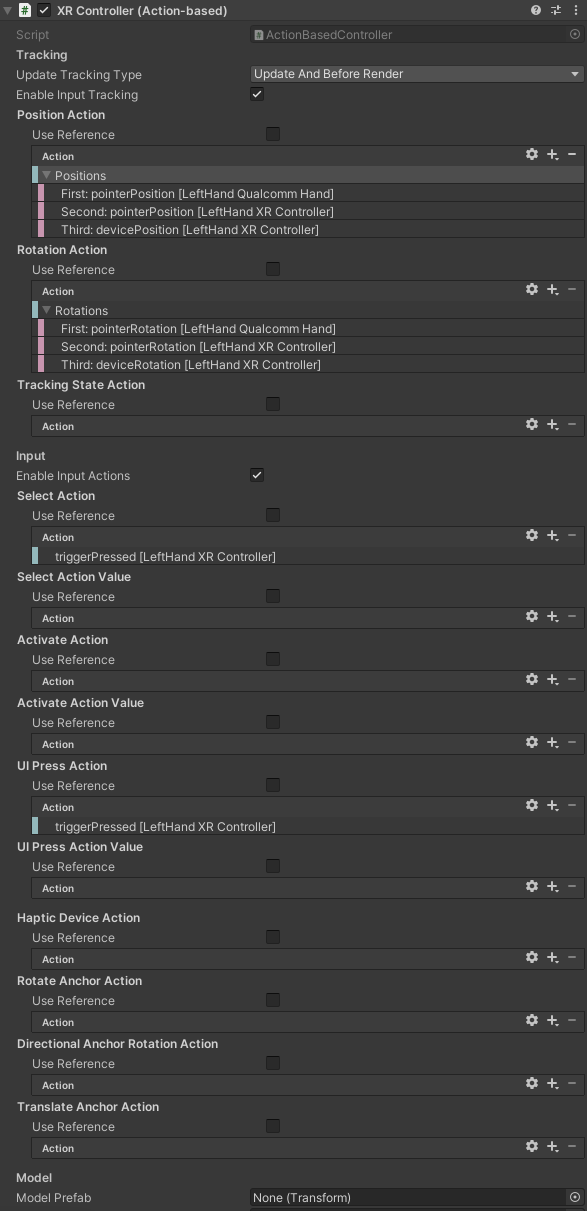Open Select Action gear settings
The height and width of the screenshot is (1211, 587).
pos(532,536)
